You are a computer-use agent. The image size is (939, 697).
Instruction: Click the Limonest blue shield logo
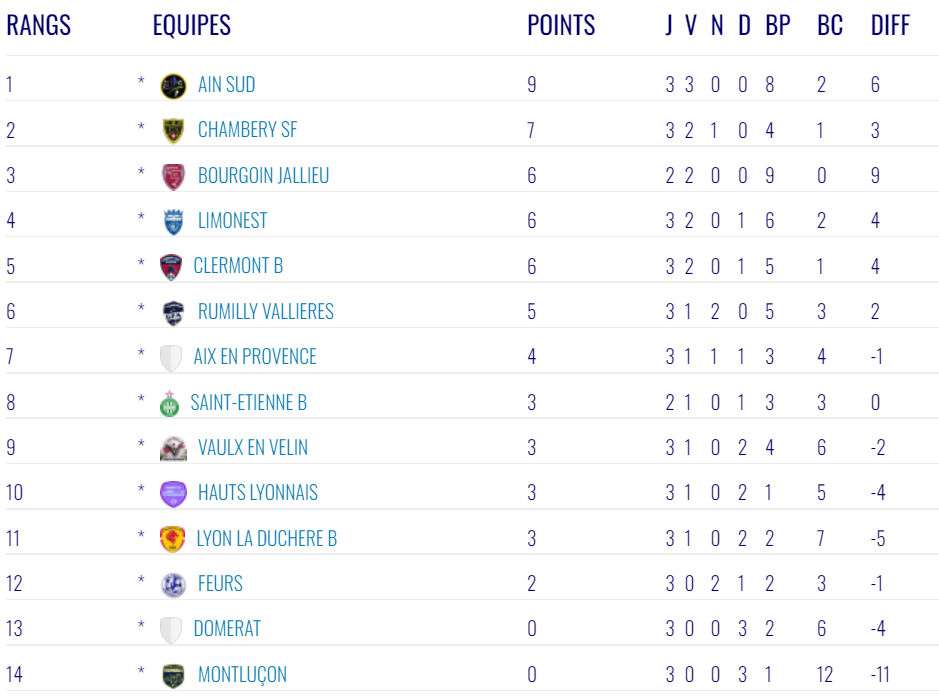point(173,222)
